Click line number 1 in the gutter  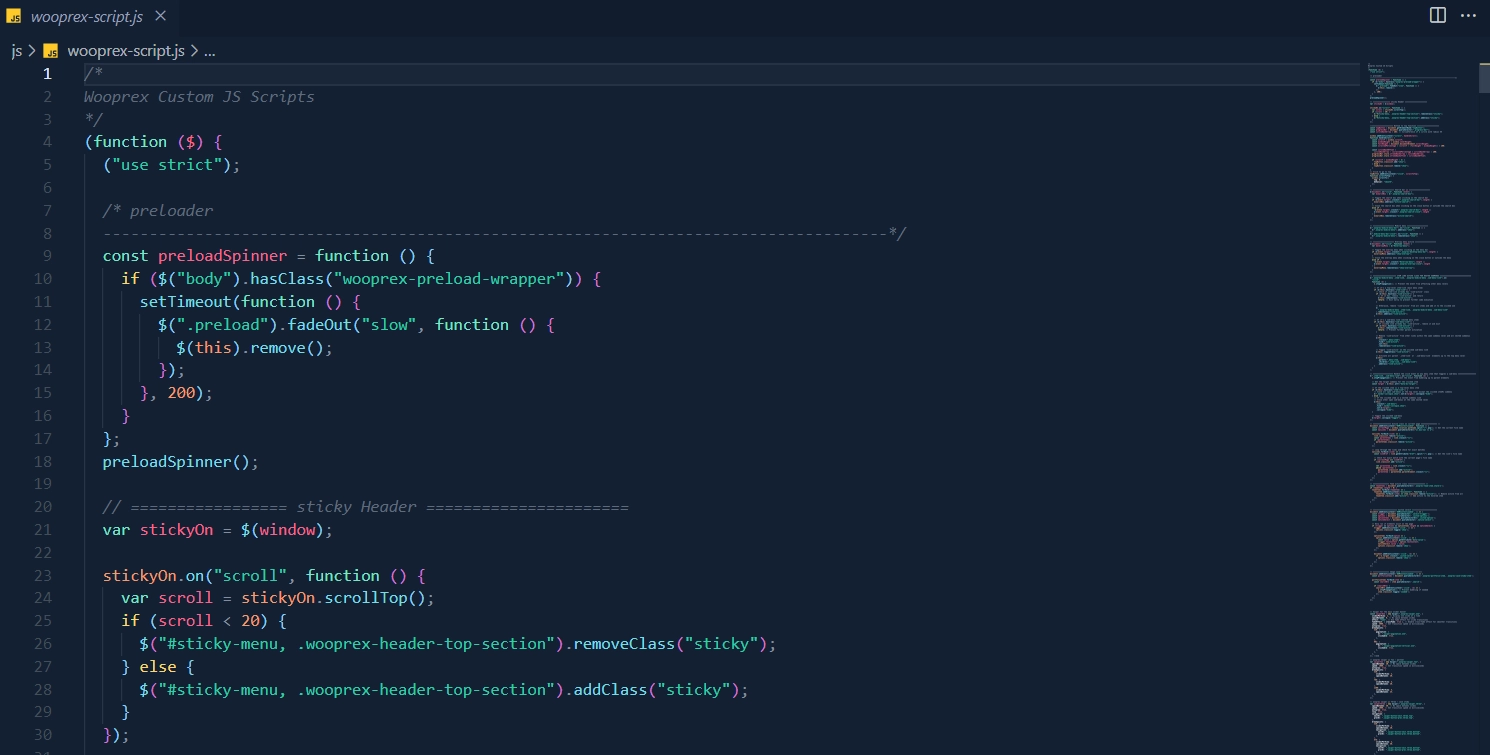pos(46,74)
